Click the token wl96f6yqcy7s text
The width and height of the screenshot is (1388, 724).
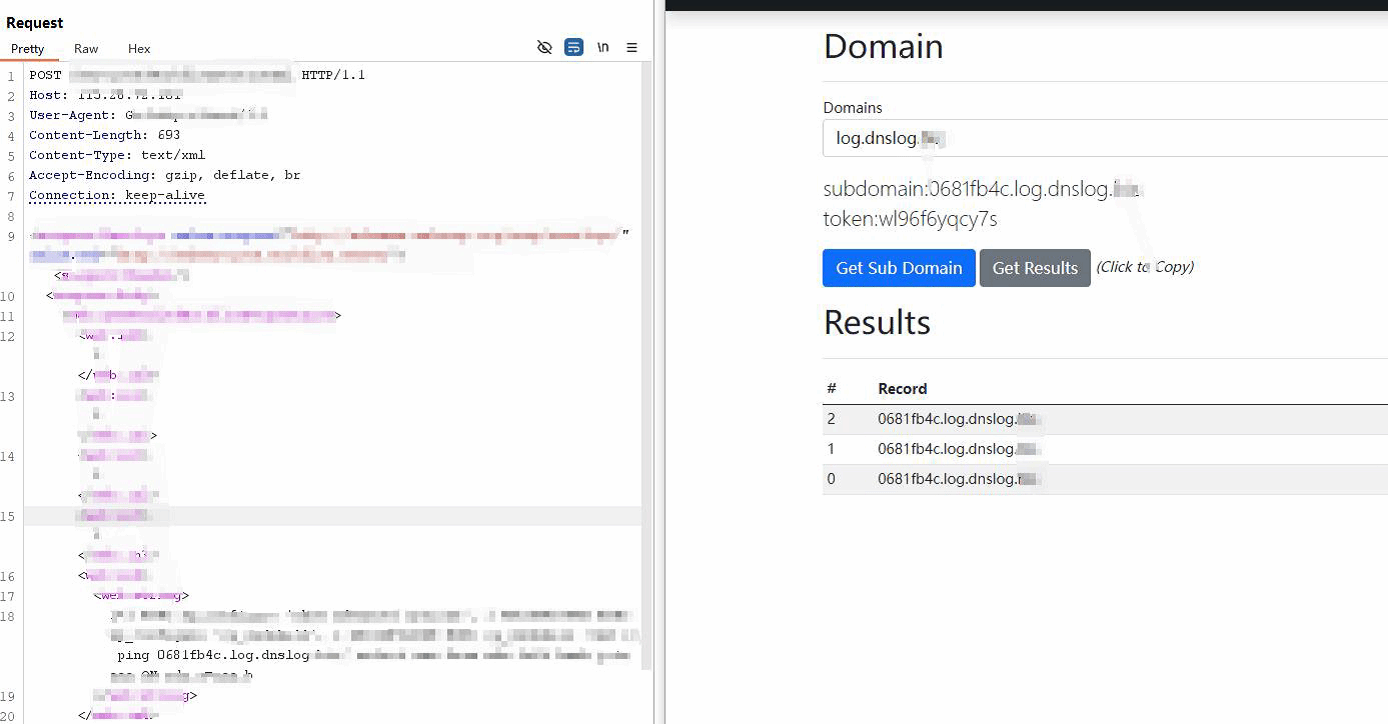pos(909,219)
